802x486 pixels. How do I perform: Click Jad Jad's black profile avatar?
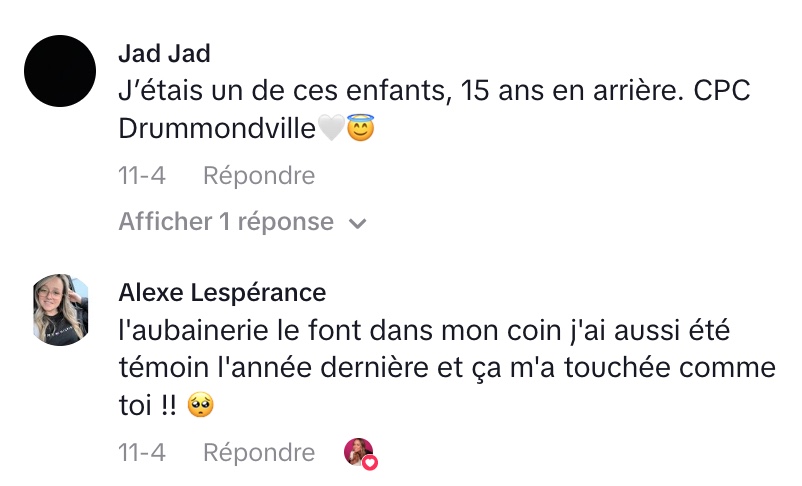pos(59,71)
